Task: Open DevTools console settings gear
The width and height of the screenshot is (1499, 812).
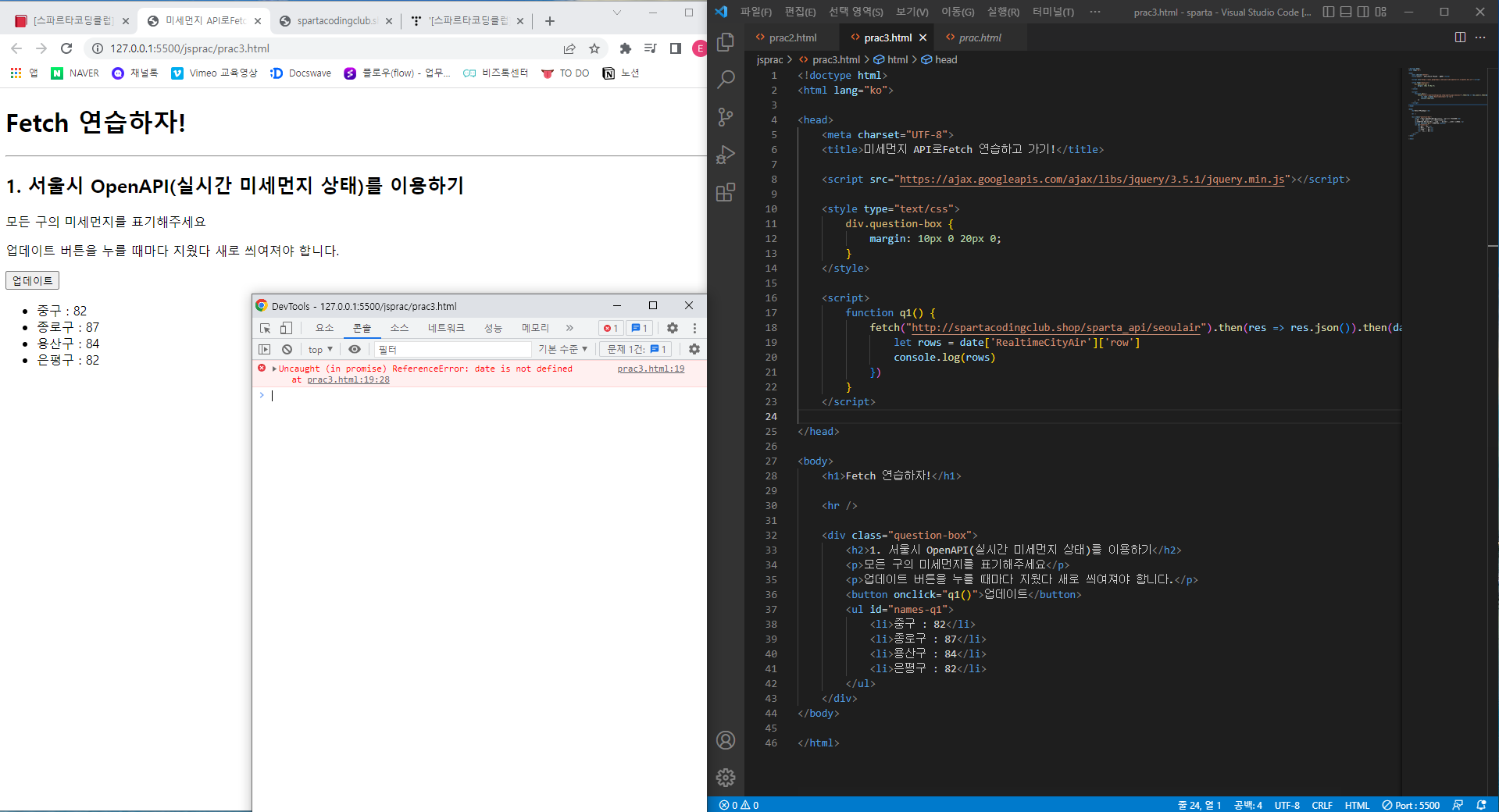Action: point(694,349)
